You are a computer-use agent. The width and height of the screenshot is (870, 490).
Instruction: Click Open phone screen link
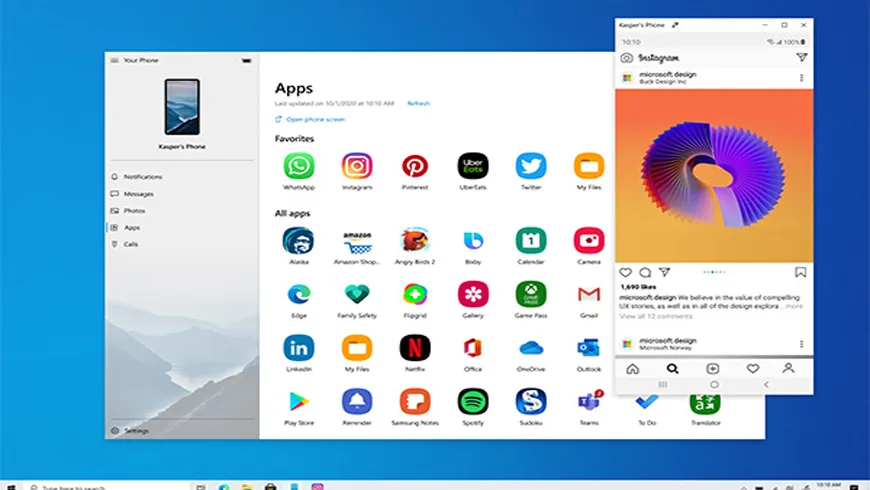tap(310, 119)
